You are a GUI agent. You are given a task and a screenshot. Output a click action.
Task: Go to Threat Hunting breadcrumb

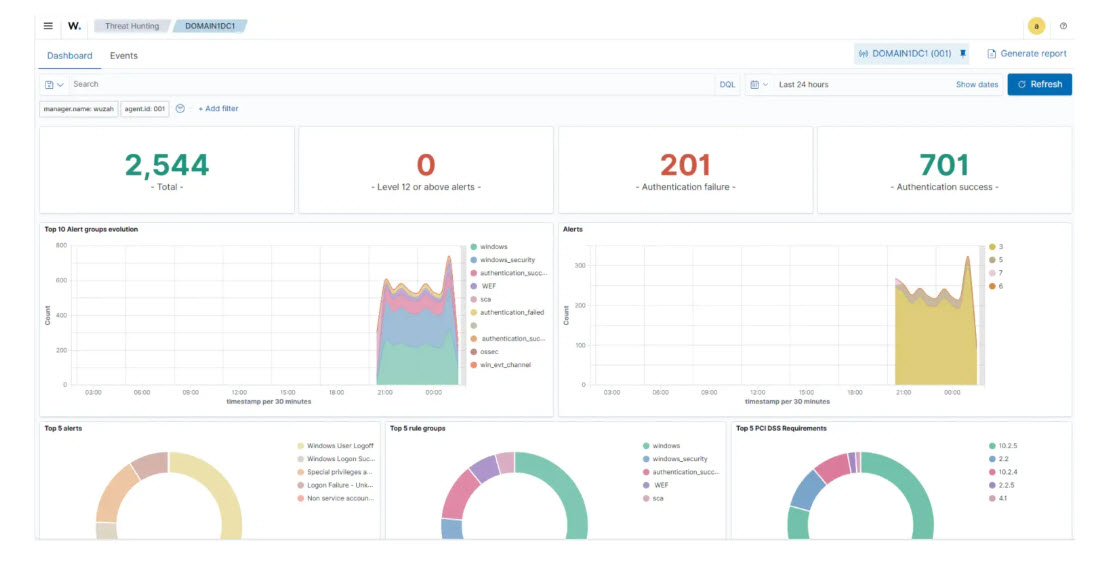131,26
